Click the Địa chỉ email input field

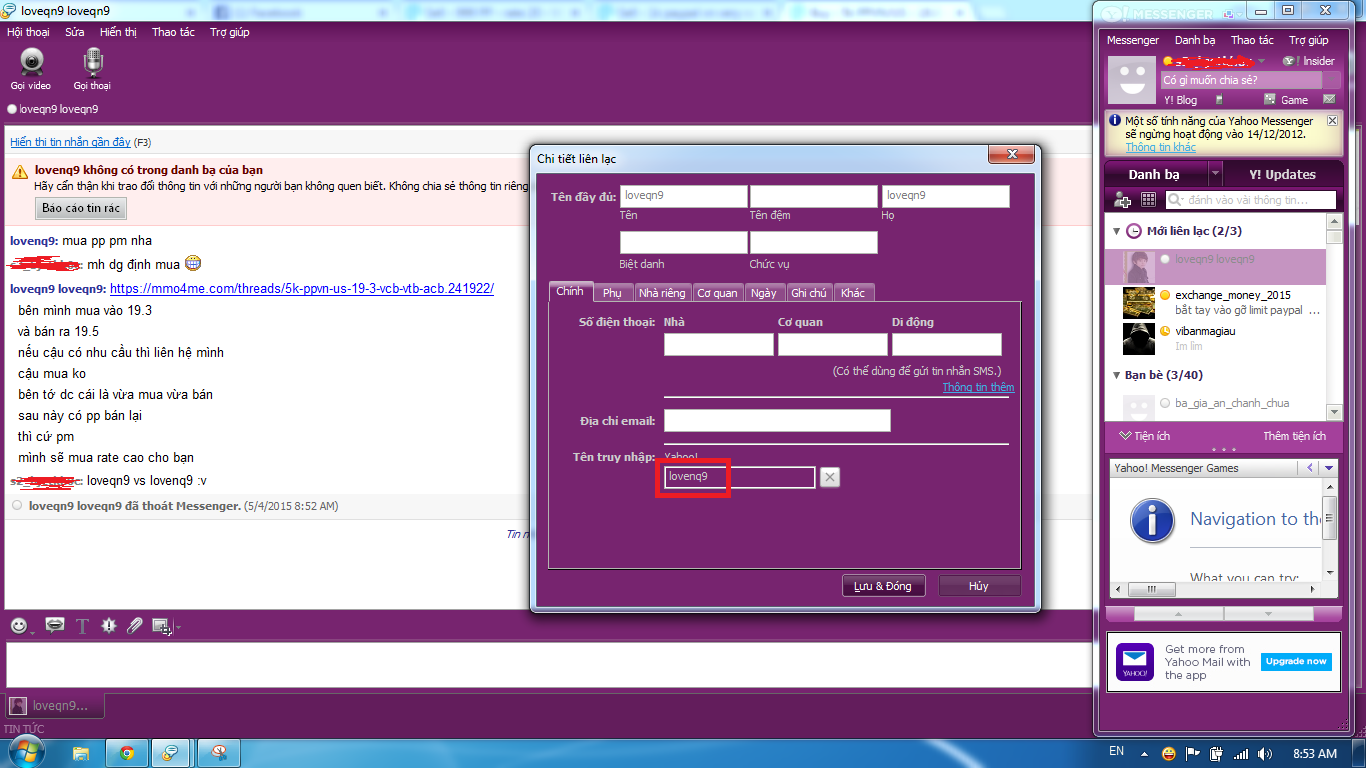click(777, 420)
